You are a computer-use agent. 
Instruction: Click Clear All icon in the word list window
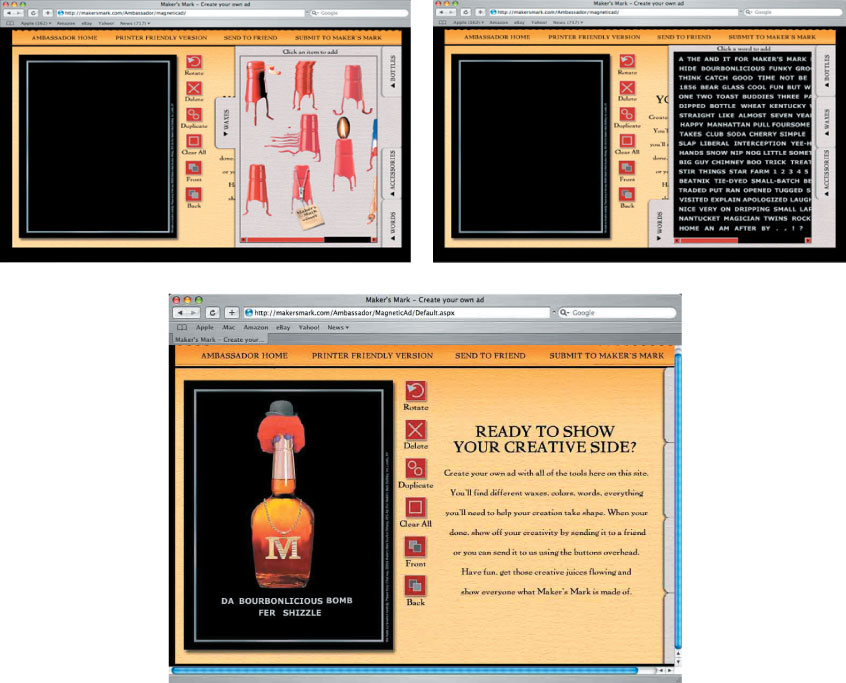click(627, 141)
